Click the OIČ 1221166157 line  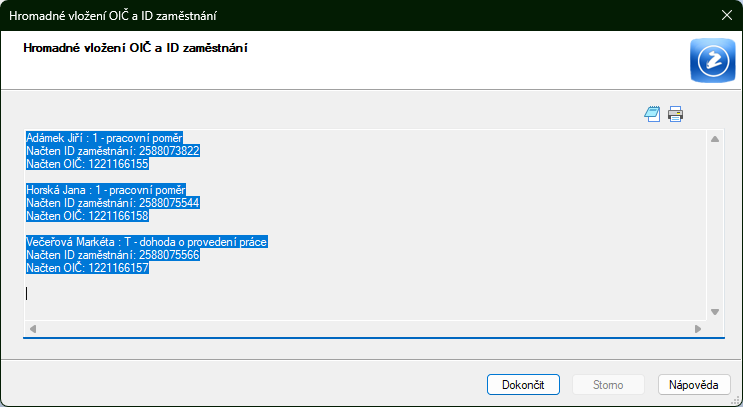coord(87,268)
